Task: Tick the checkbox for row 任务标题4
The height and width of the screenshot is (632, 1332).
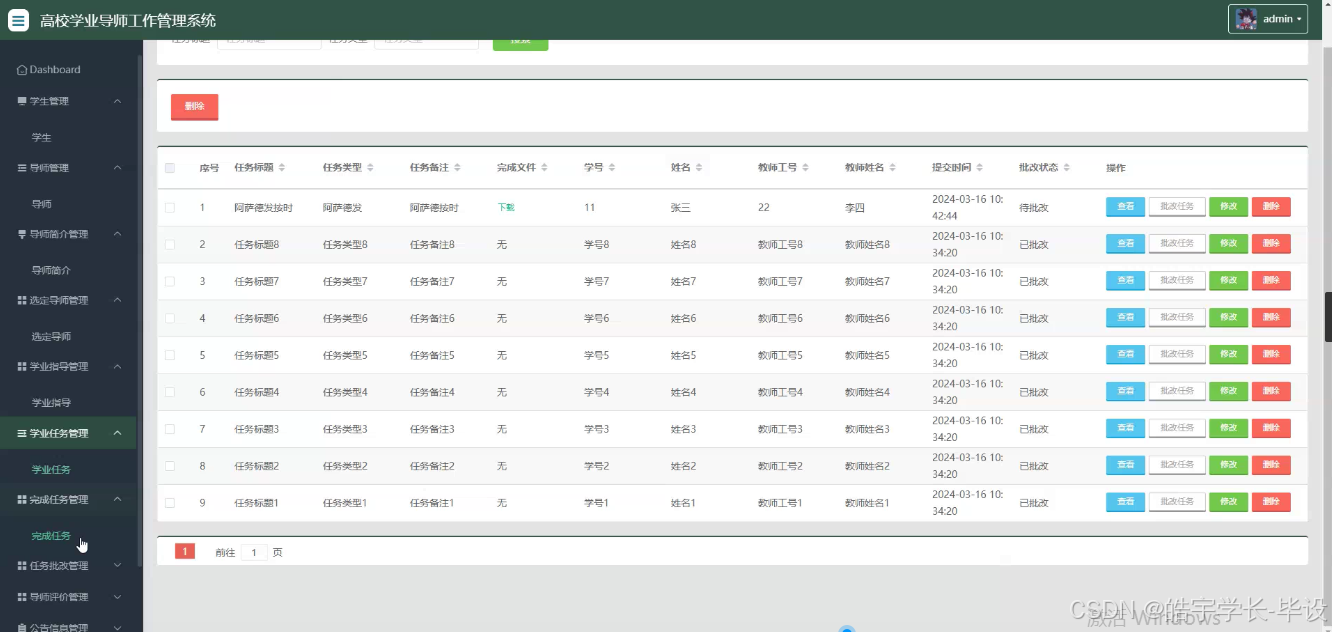Action: pos(170,392)
